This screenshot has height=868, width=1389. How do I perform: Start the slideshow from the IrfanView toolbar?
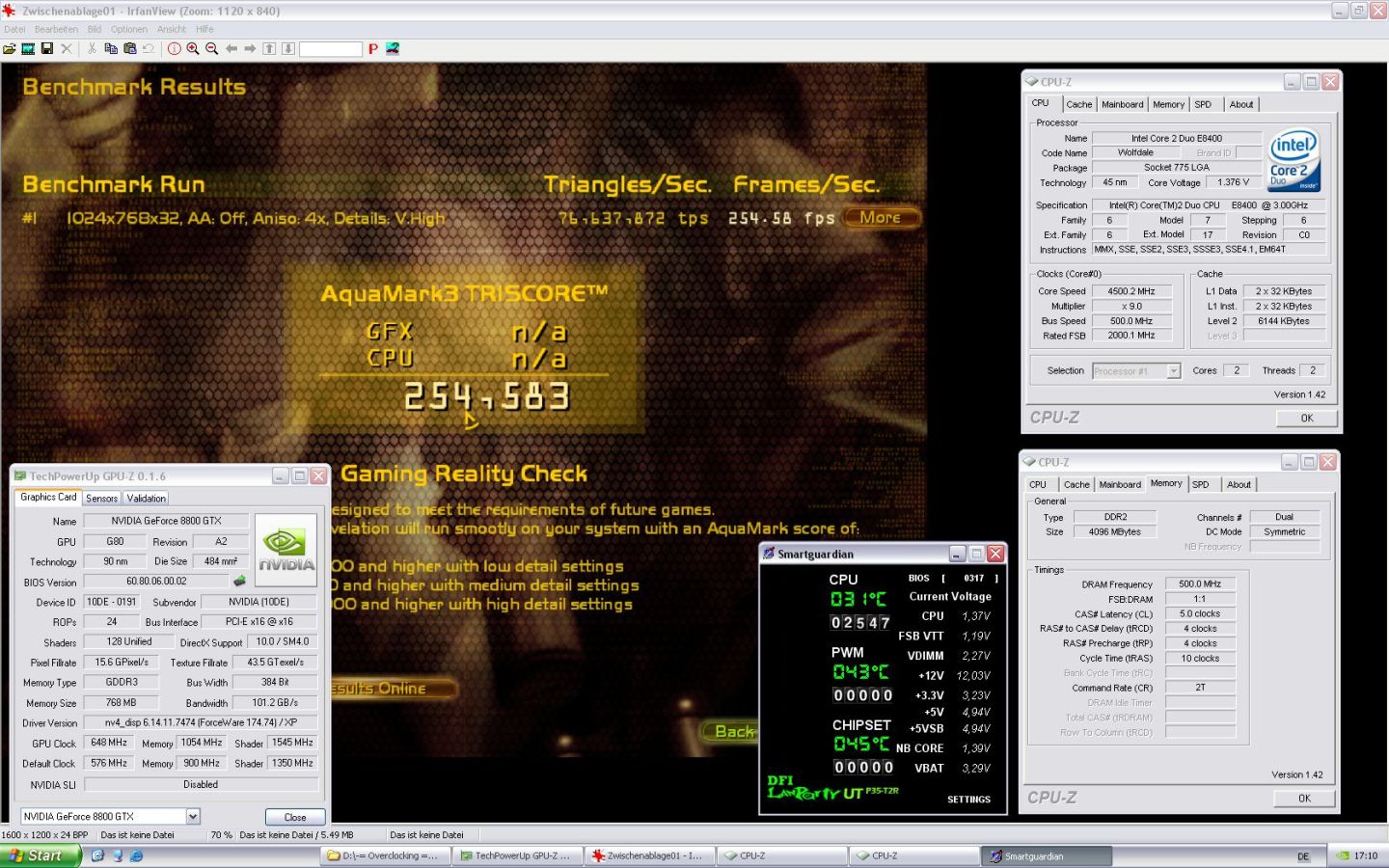point(28,48)
